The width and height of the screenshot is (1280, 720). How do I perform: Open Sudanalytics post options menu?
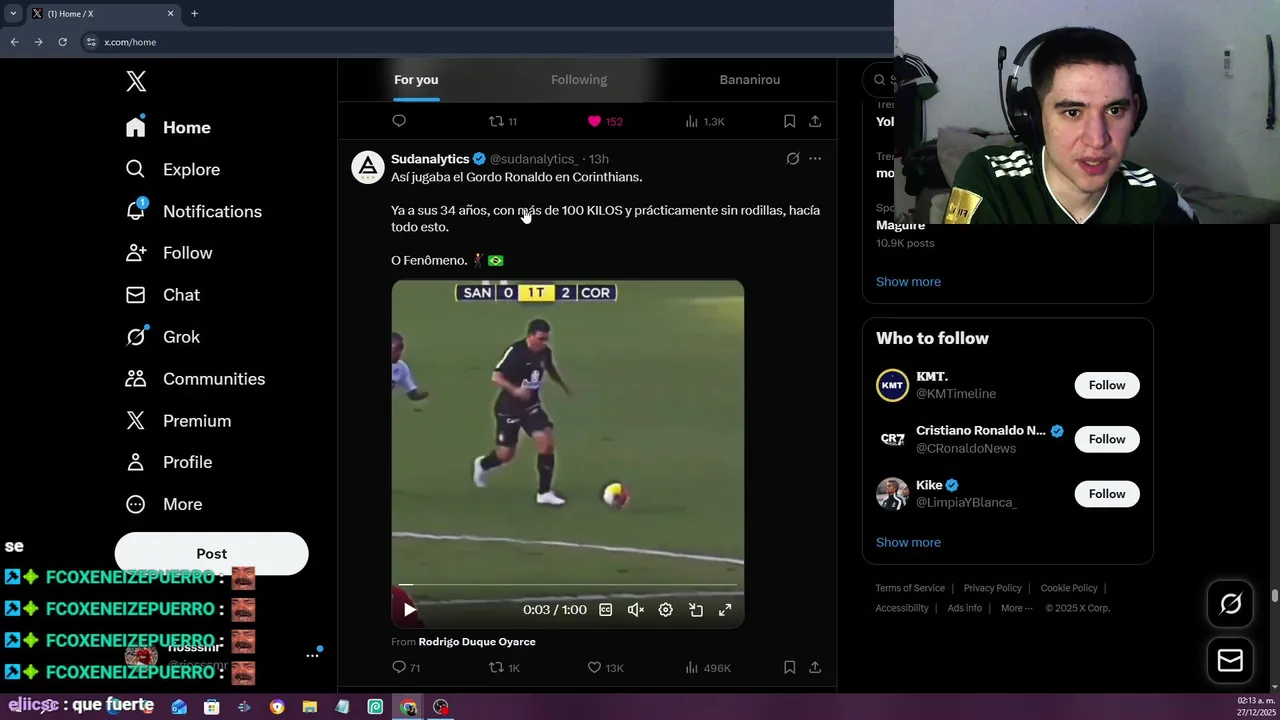[815, 158]
